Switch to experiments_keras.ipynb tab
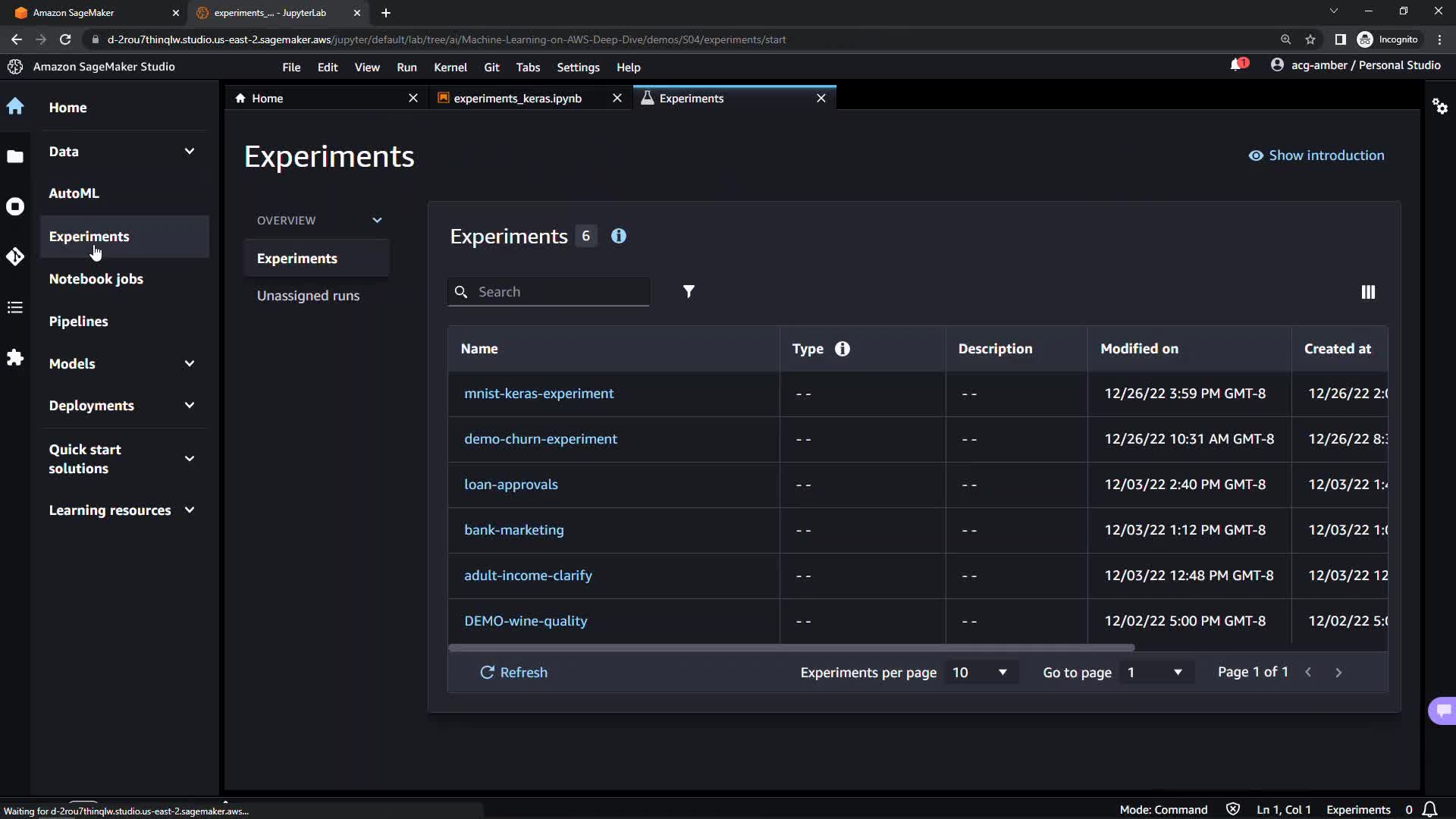 (517, 99)
